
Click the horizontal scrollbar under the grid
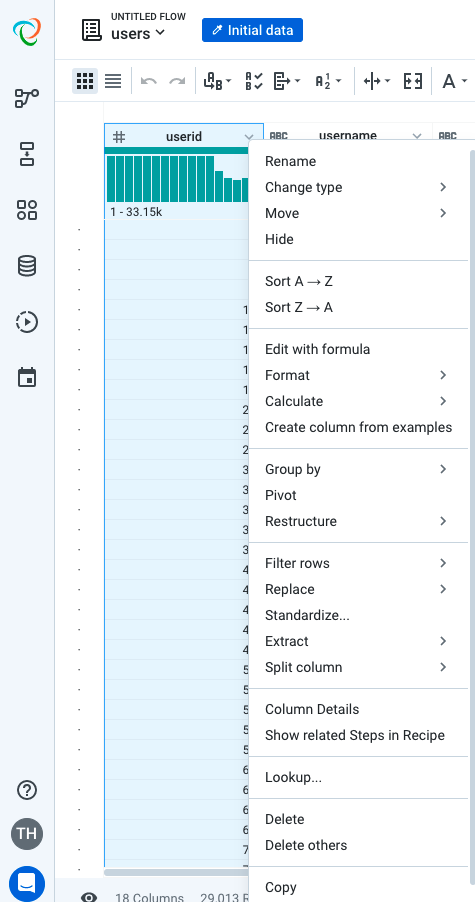[176, 873]
